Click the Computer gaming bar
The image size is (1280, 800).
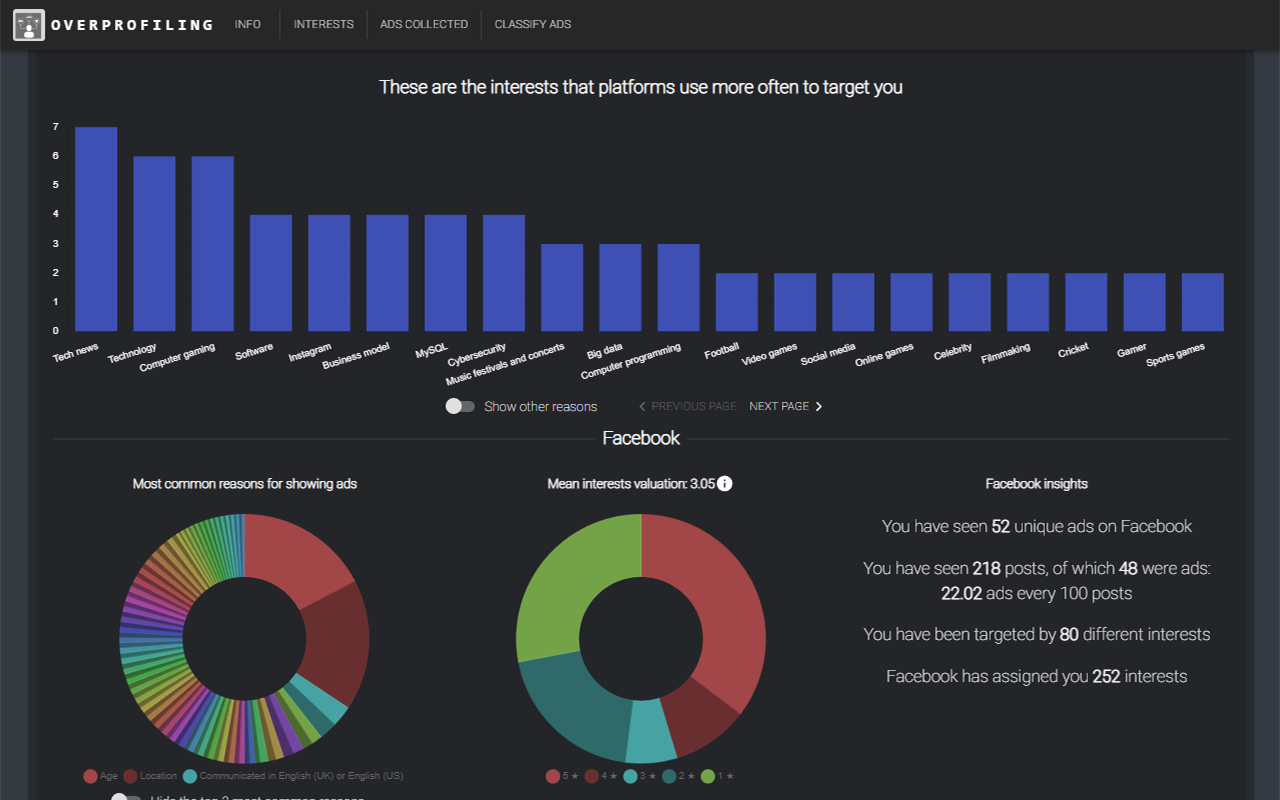tap(213, 244)
